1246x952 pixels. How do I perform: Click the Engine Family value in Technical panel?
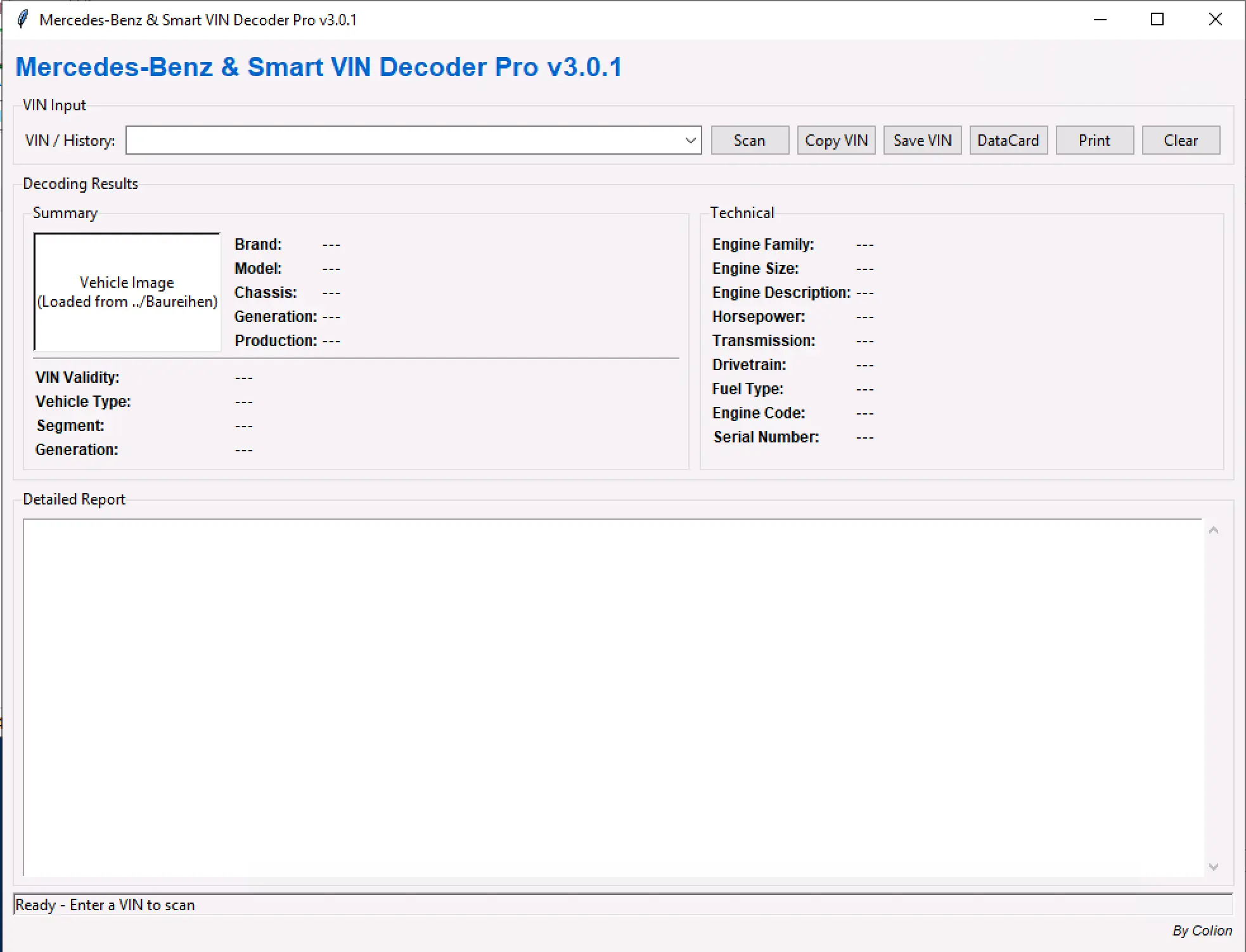(864, 244)
